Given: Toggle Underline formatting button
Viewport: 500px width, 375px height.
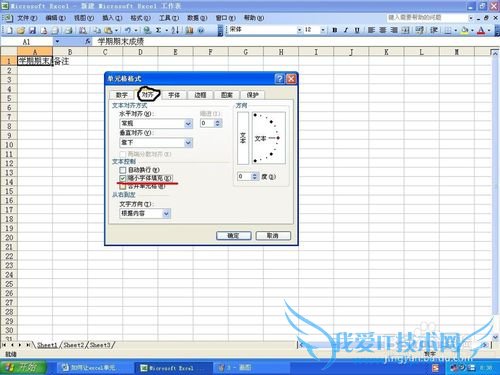Looking at the screenshot, I should click(357, 30).
